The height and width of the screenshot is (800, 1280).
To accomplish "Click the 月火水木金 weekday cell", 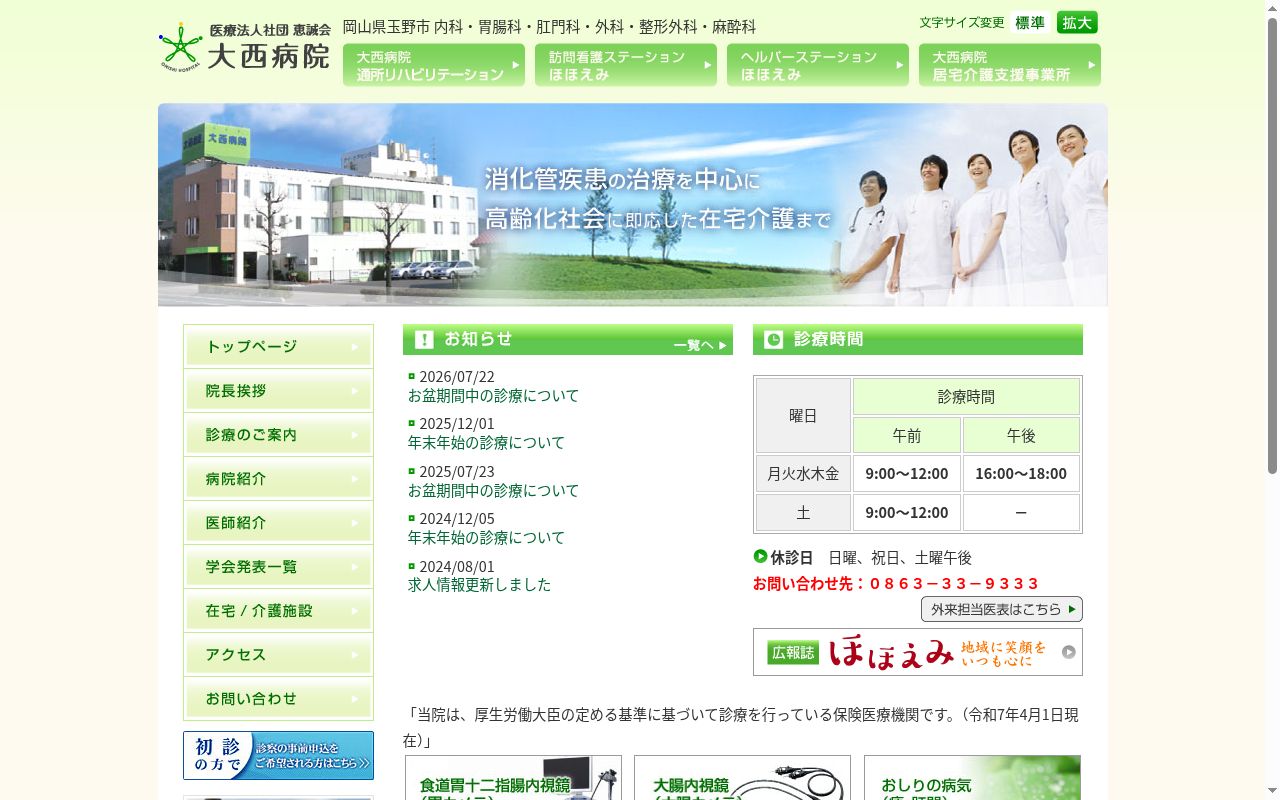I will [x=803, y=474].
